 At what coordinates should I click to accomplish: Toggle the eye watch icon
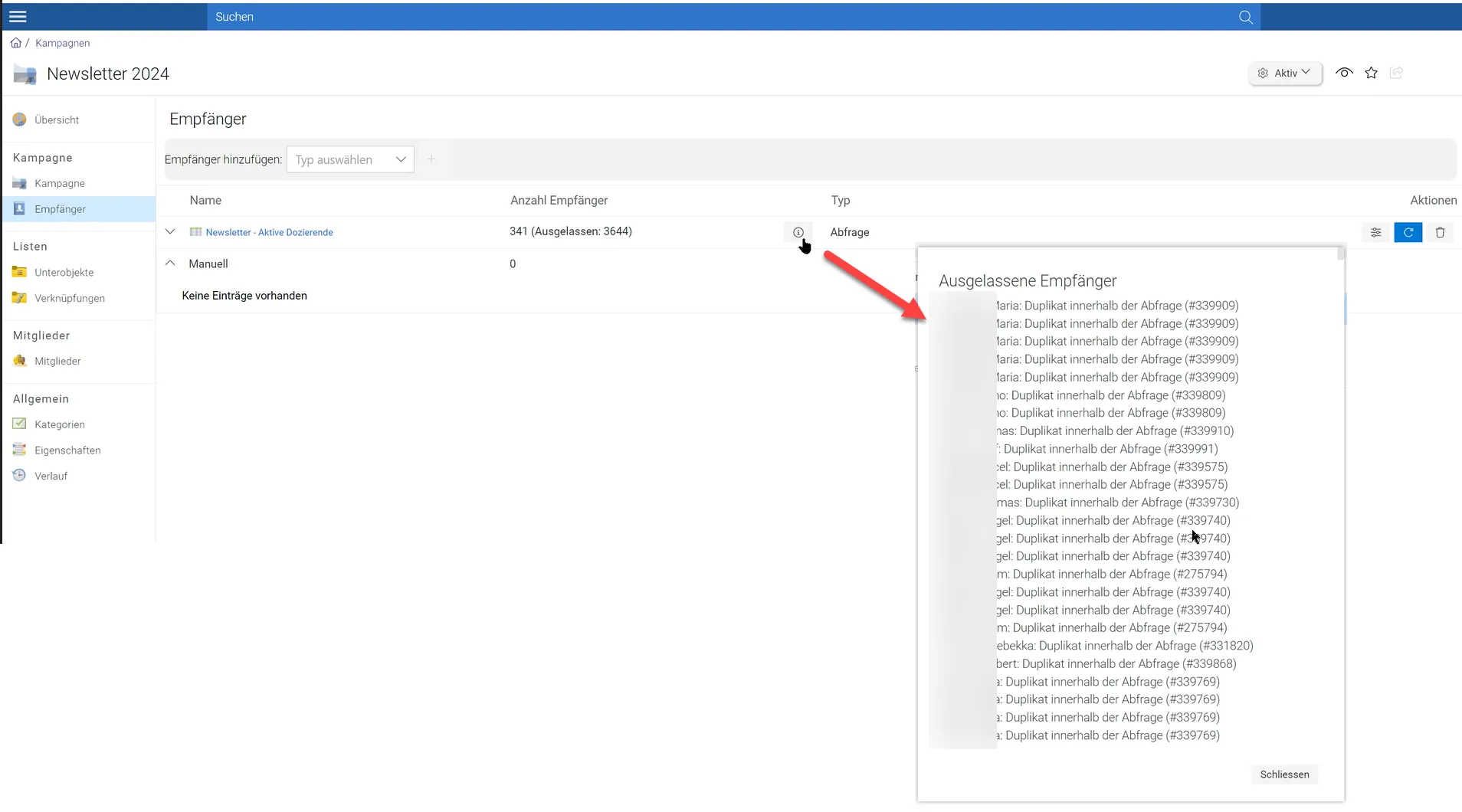click(1344, 73)
